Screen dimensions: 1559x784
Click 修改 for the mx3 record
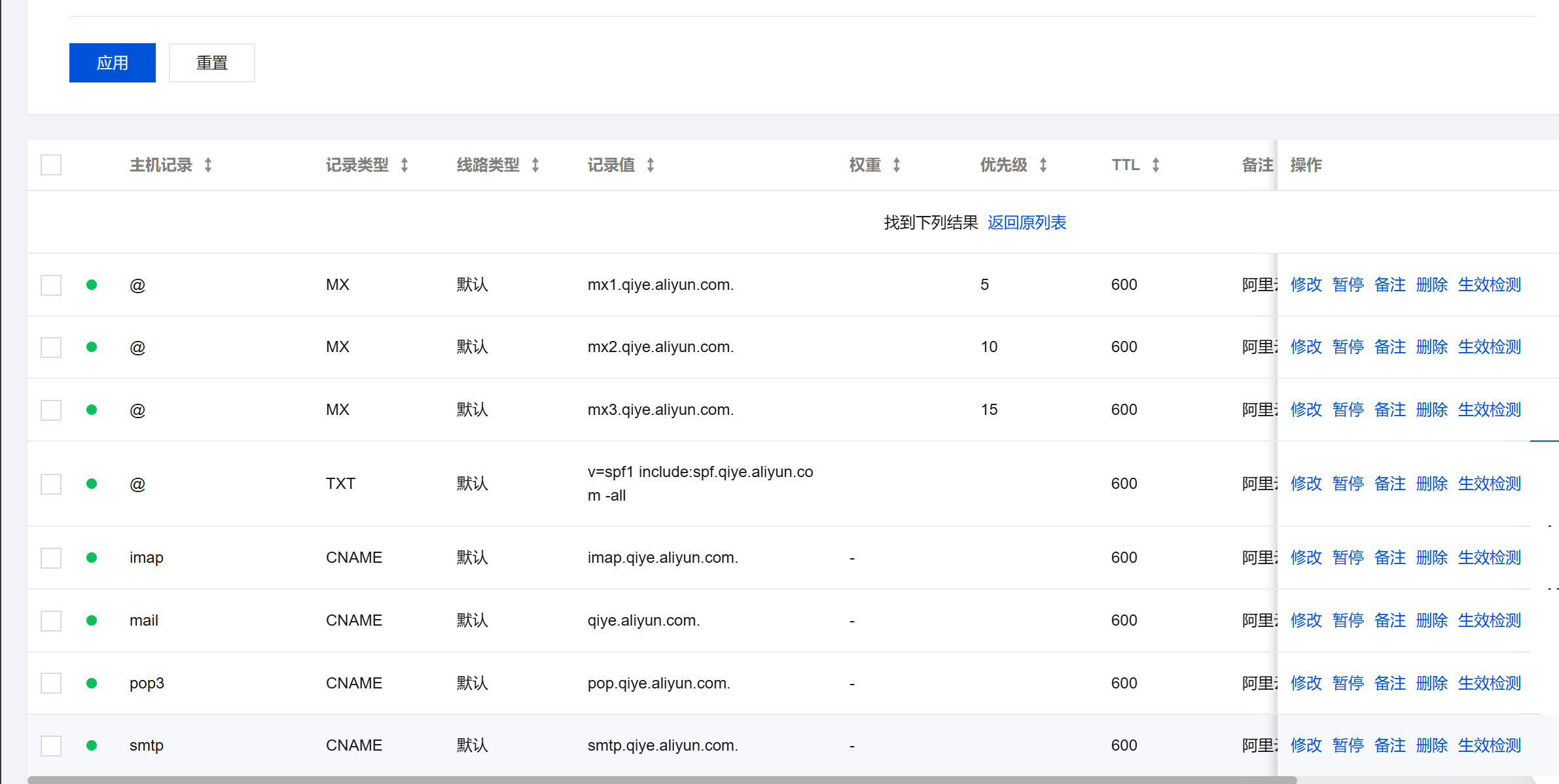pyautogui.click(x=1306, y=410)
